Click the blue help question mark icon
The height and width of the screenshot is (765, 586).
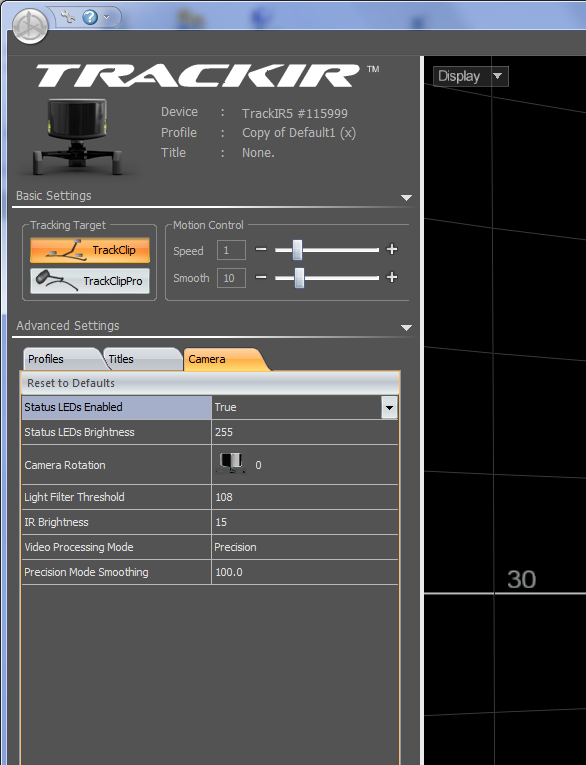click(90, 18)
